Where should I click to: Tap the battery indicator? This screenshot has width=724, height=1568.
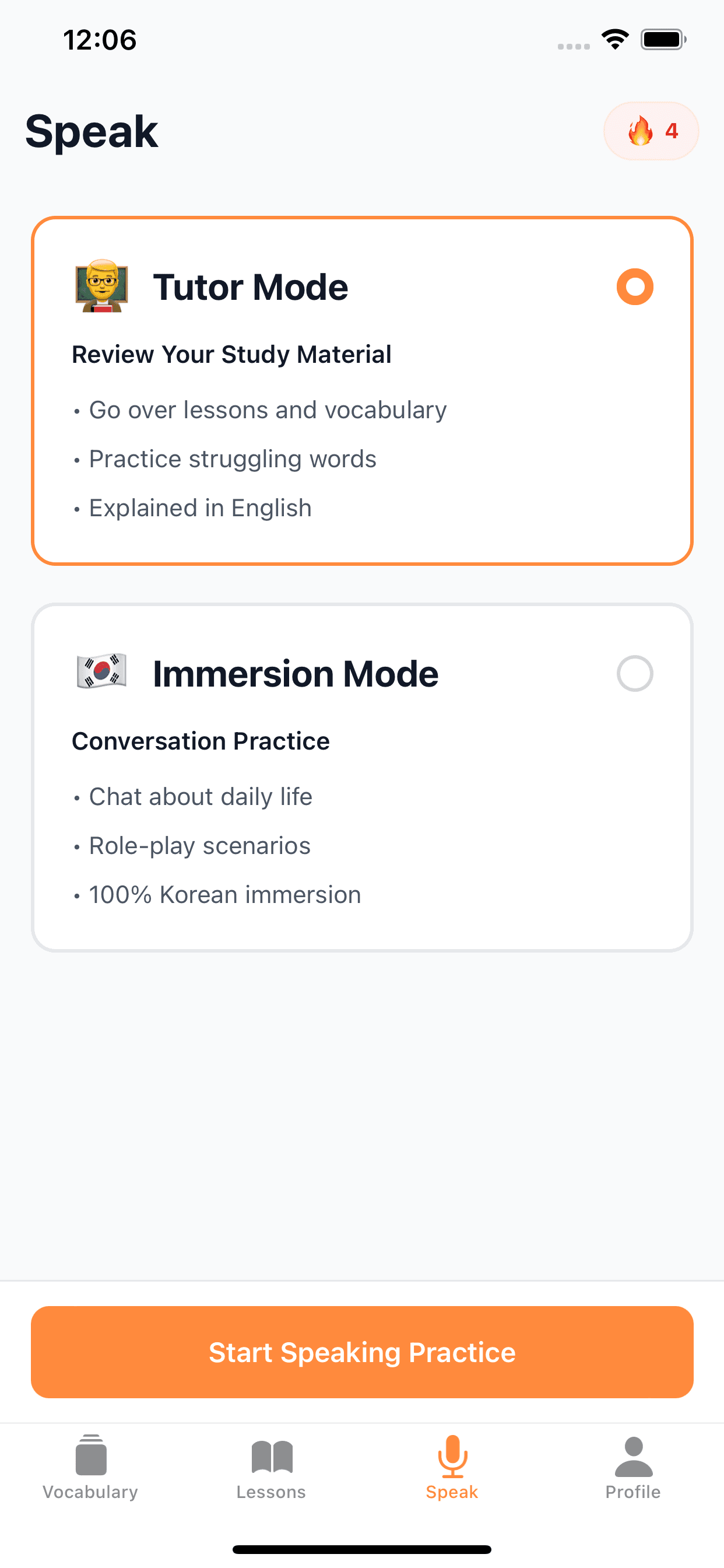click(x=663, y=39)
